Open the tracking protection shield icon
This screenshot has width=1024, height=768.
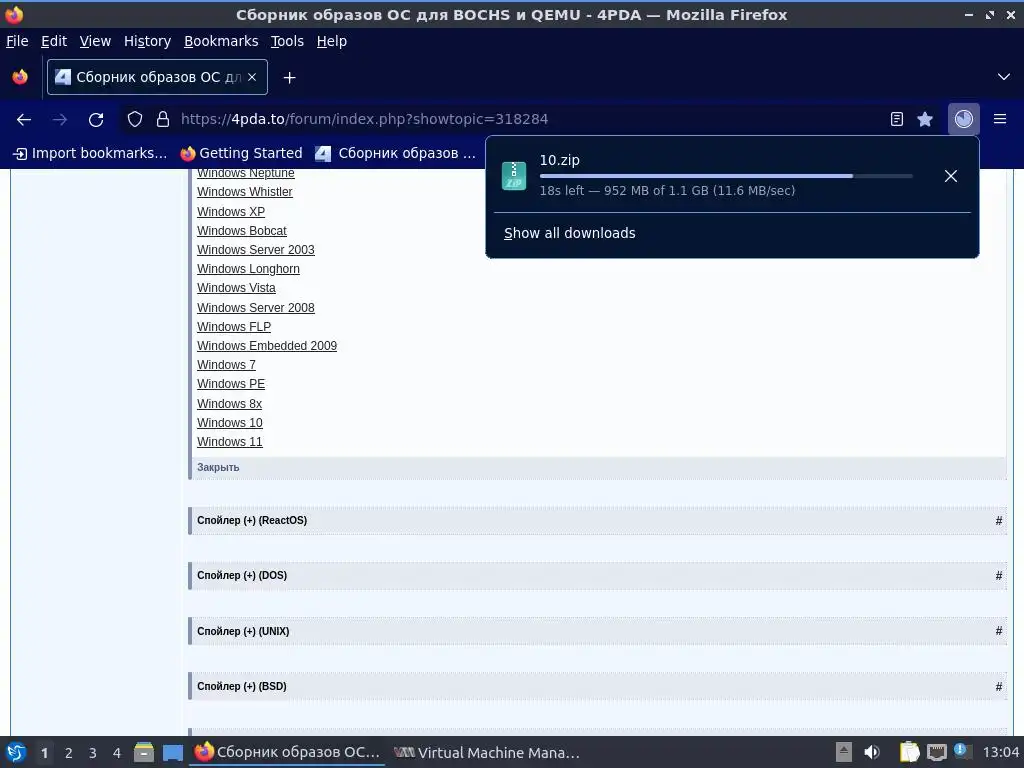click(135, 119)
